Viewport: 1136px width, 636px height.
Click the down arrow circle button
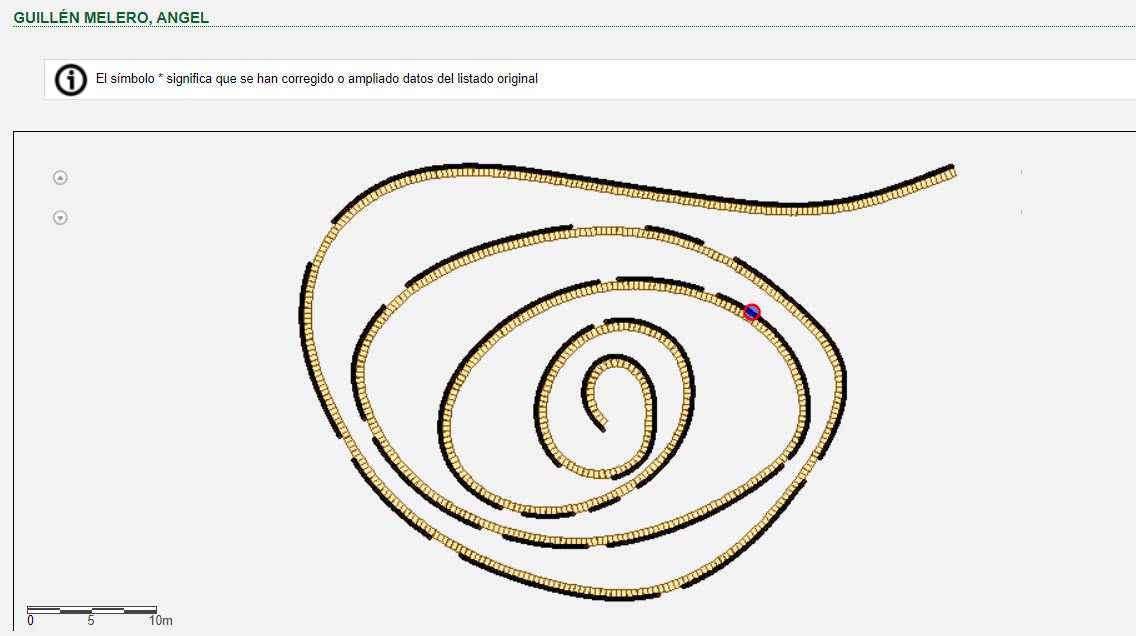click(60, 218)
